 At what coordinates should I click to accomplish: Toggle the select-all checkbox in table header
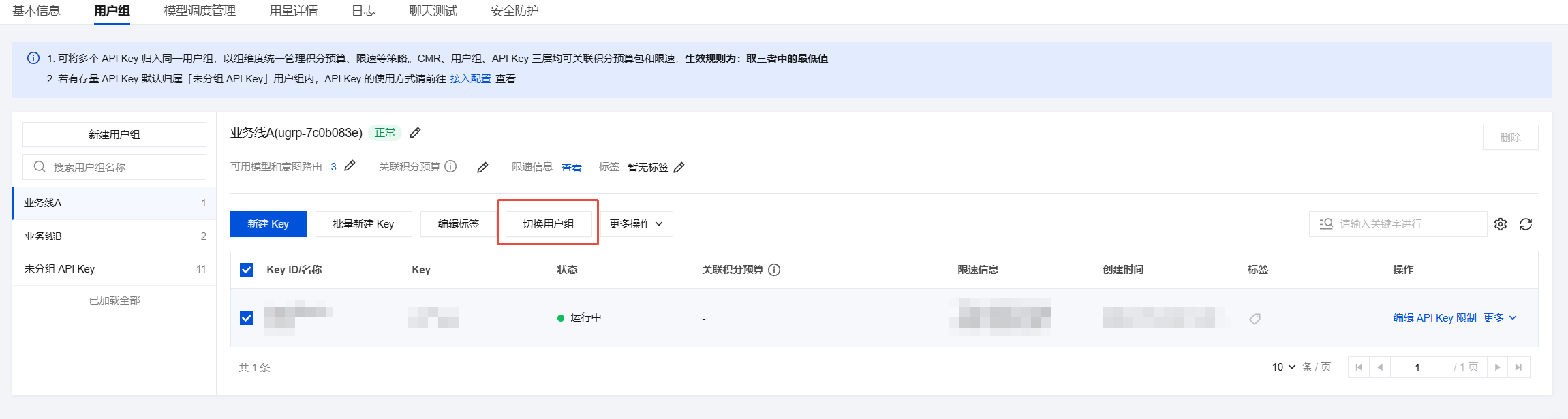pos(247,270)
